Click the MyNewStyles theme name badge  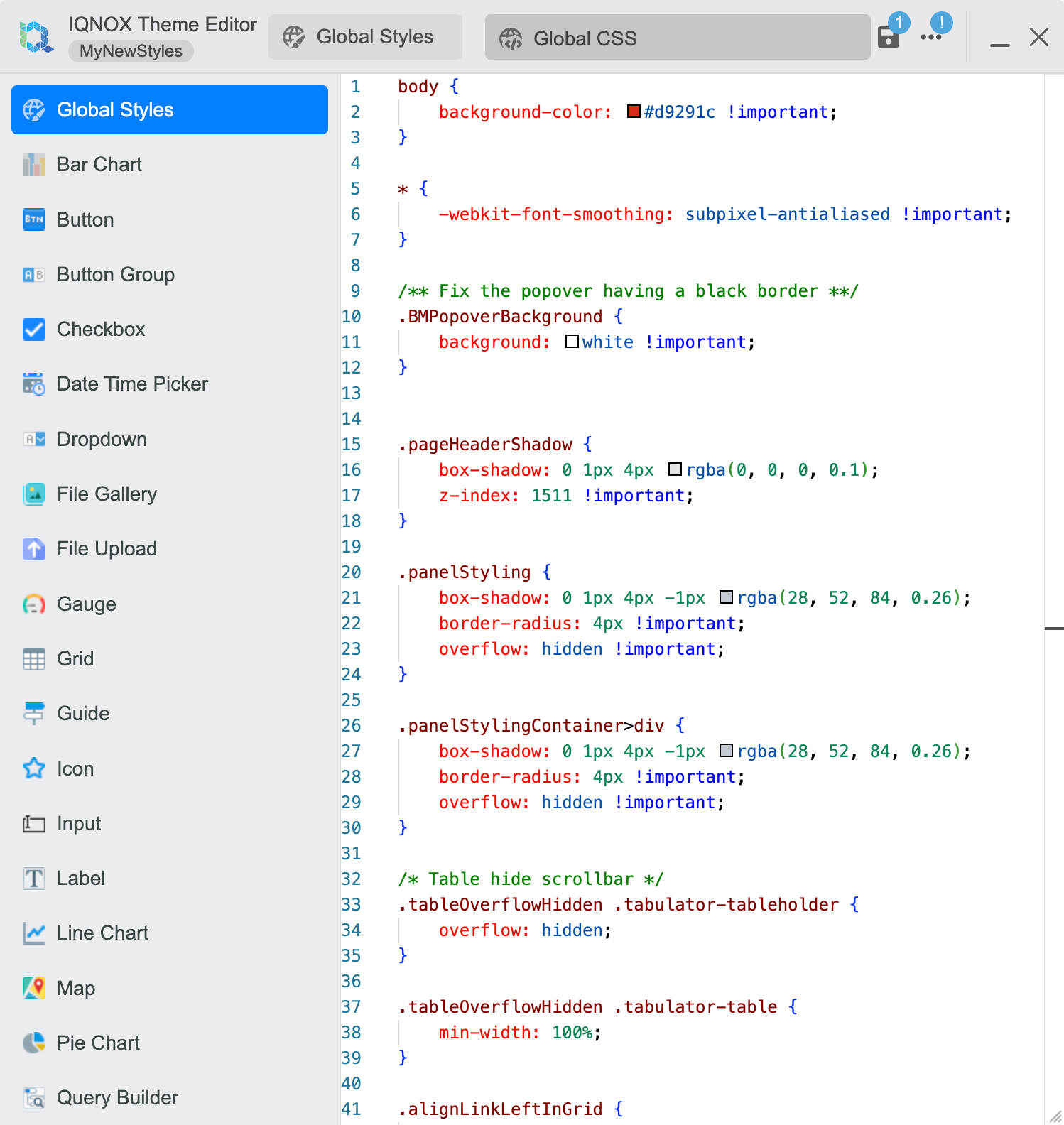(131, 51)
